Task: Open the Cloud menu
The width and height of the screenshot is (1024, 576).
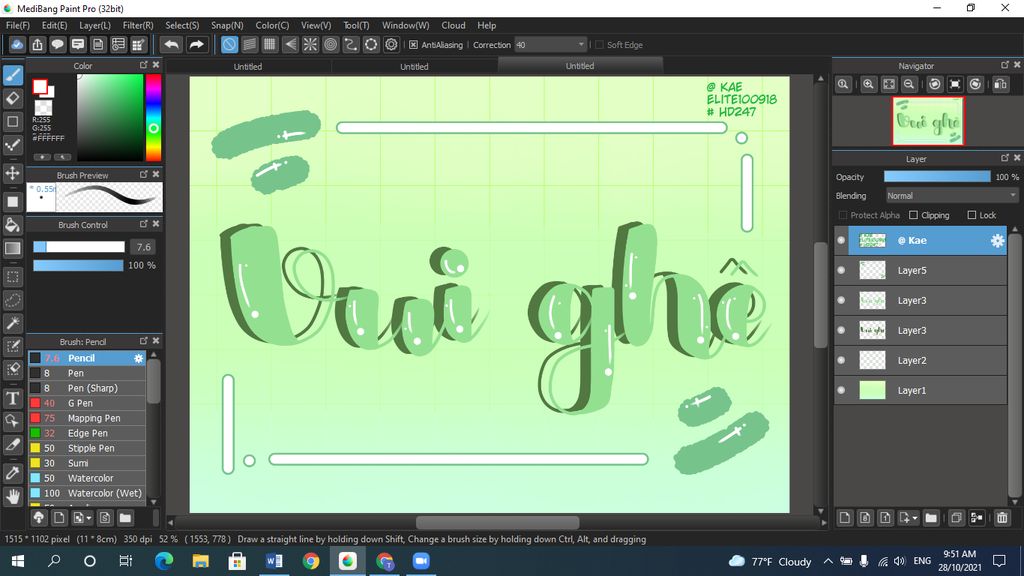Action: (453, 25)
